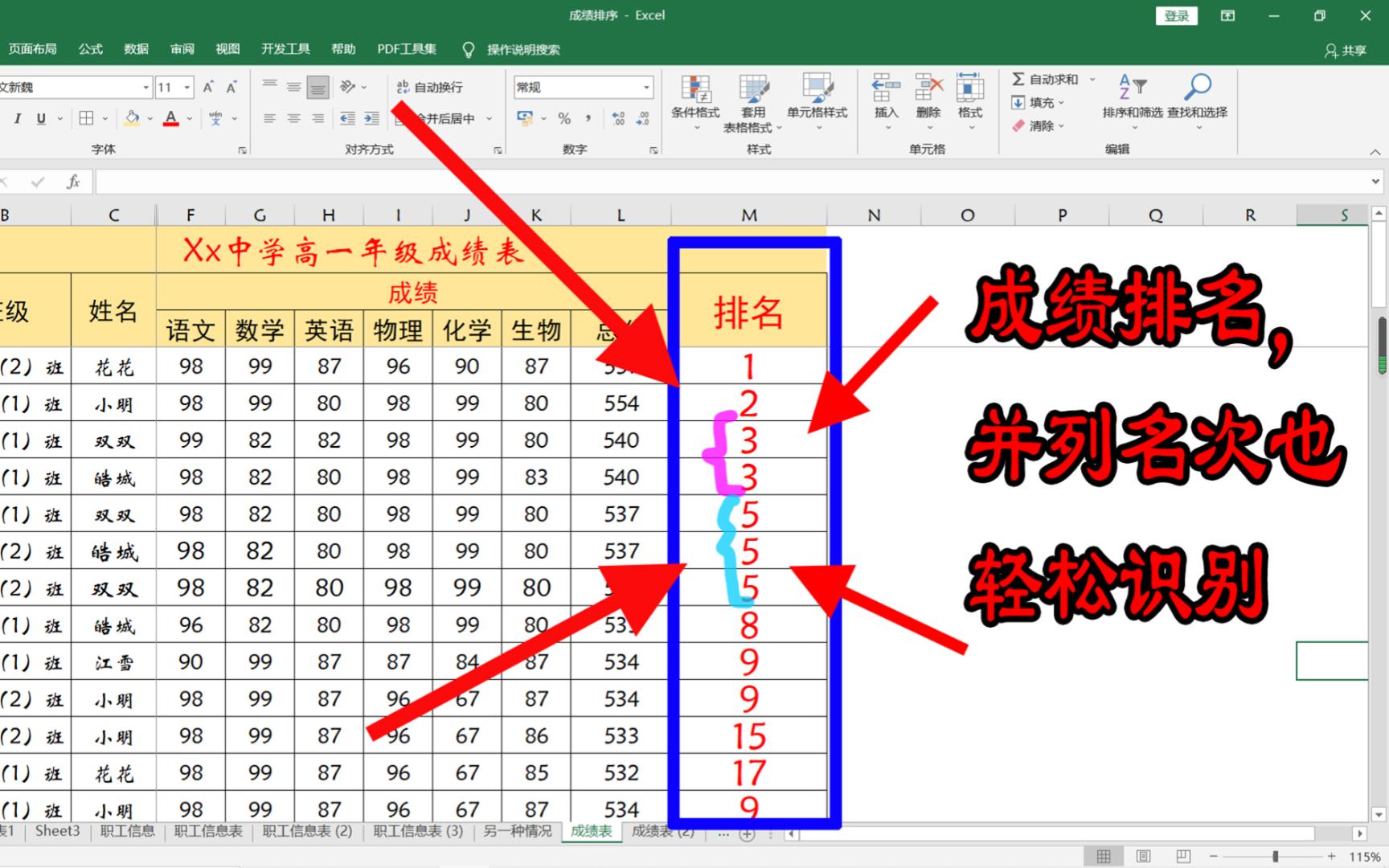Click the cell Borders icon
The width and height of the screenshot is (1389, 868).
click(86, 119)
